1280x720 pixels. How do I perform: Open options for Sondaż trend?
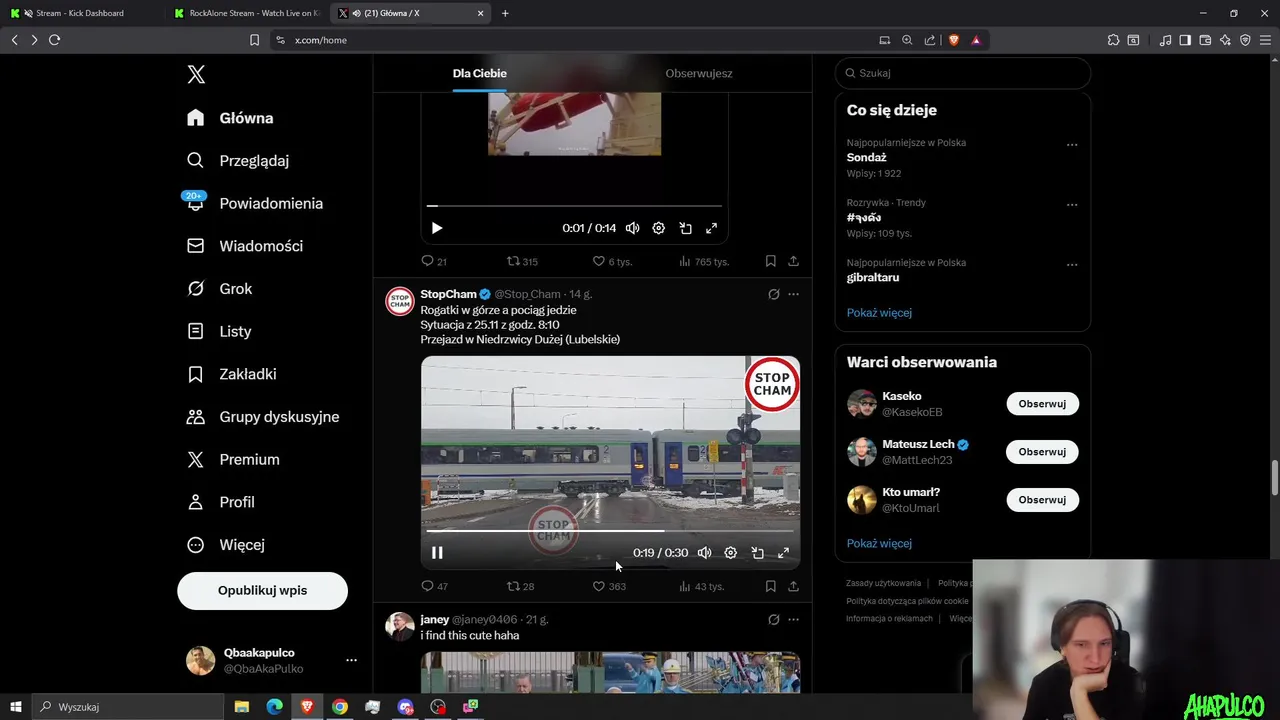click(x=1072, y=144)
